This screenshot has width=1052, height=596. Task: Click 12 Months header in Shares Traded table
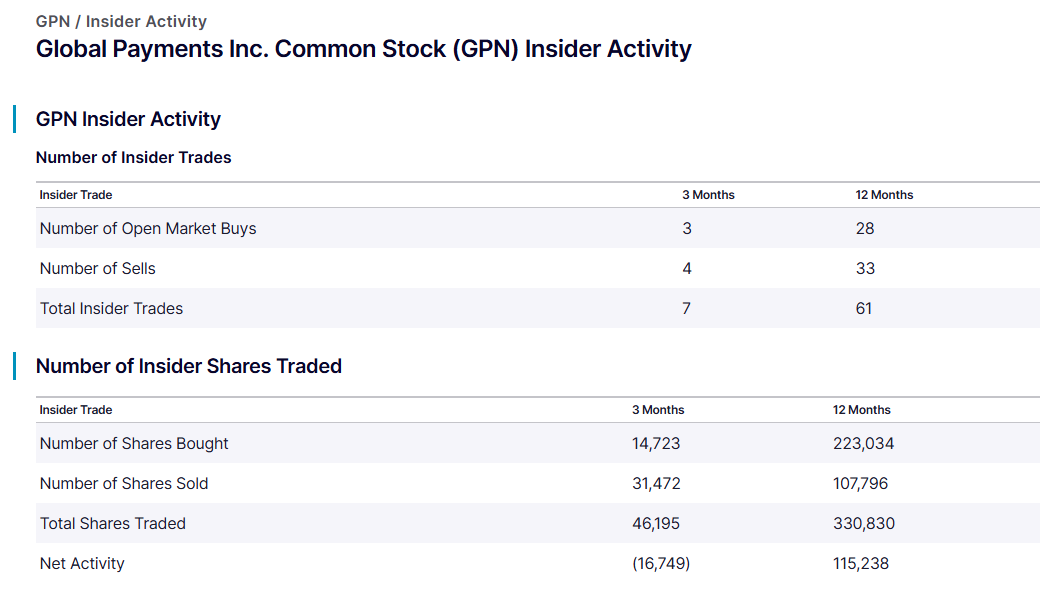(861, 410)
